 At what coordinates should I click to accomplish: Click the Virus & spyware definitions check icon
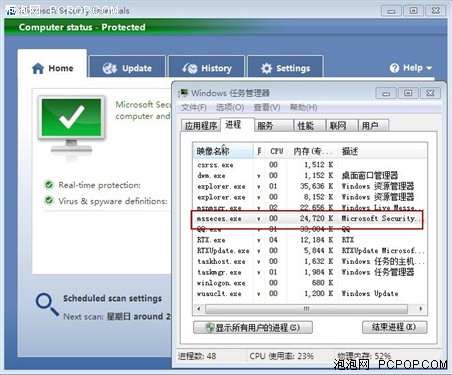click(49, 200)
